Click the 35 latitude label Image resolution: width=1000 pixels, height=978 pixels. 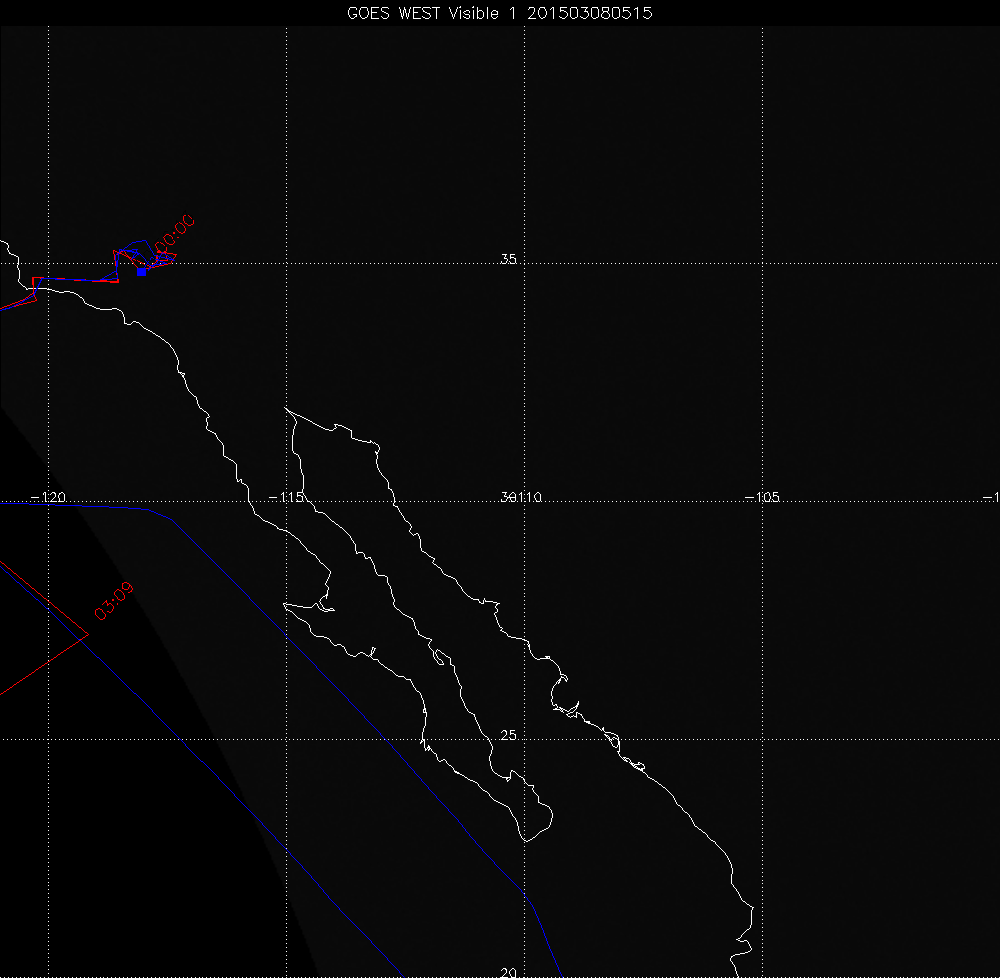(508, 260)
